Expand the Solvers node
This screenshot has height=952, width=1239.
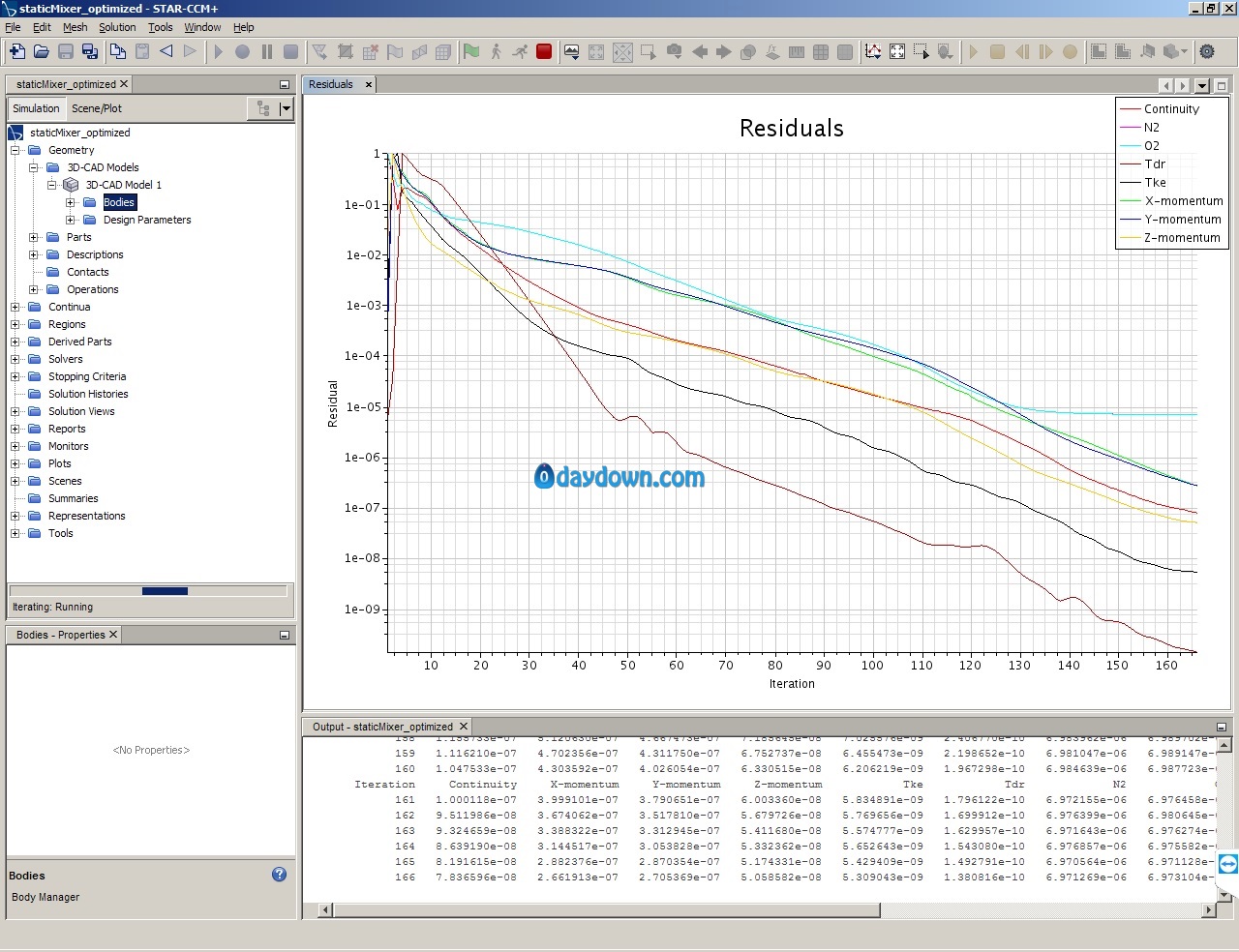tap(15, 359)
